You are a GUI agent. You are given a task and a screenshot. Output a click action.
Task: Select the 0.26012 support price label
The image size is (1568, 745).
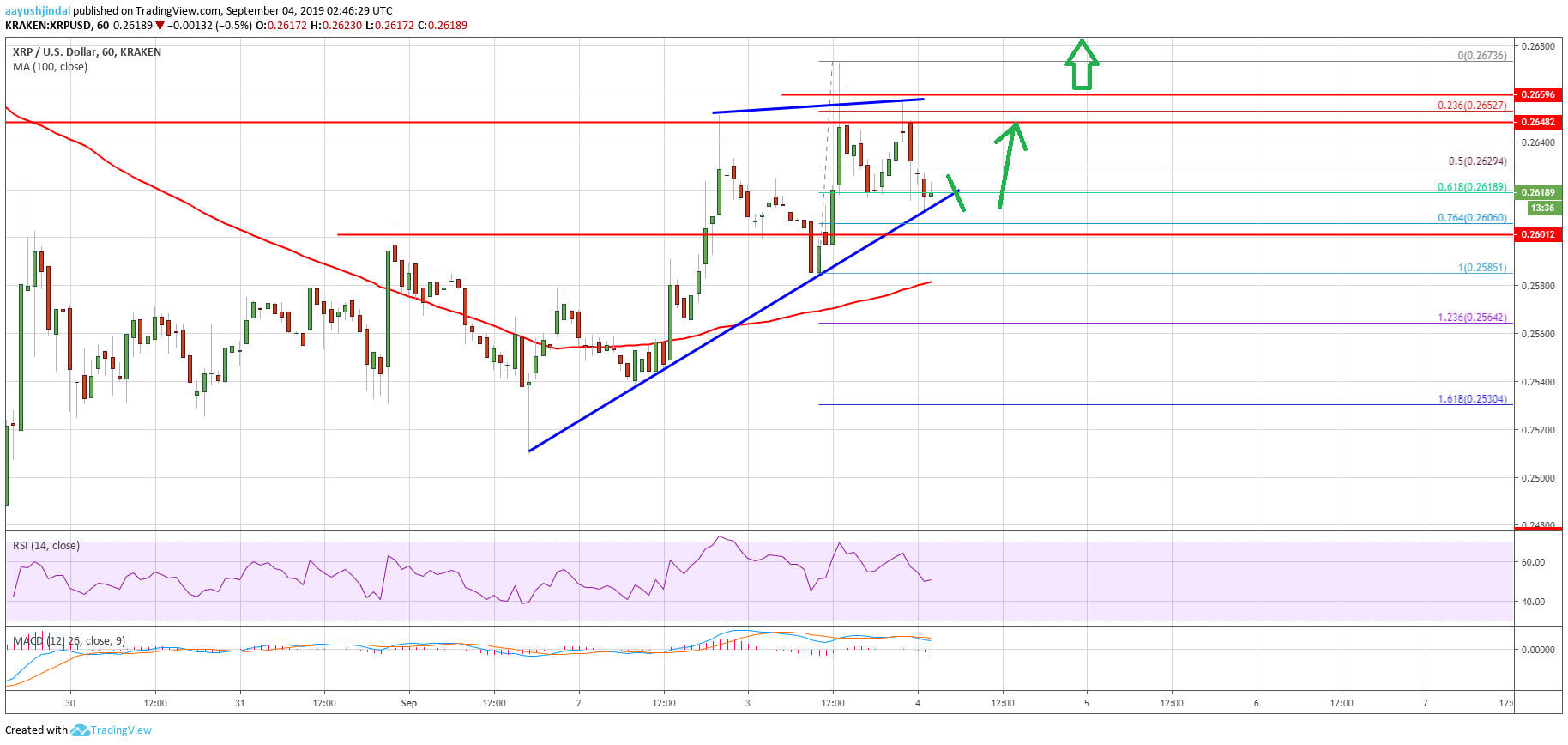coord(1538,234)
